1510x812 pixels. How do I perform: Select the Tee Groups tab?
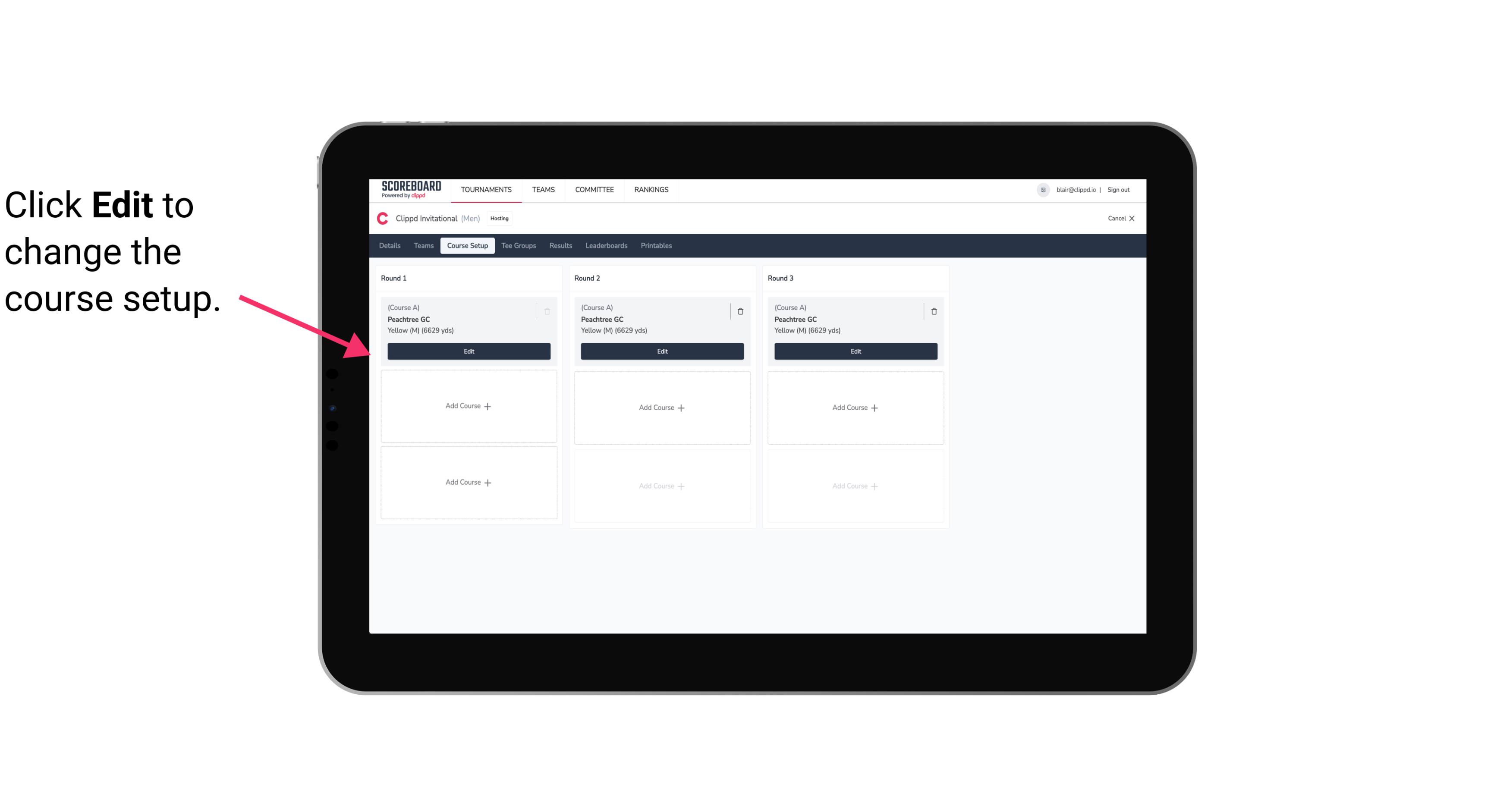518,245
